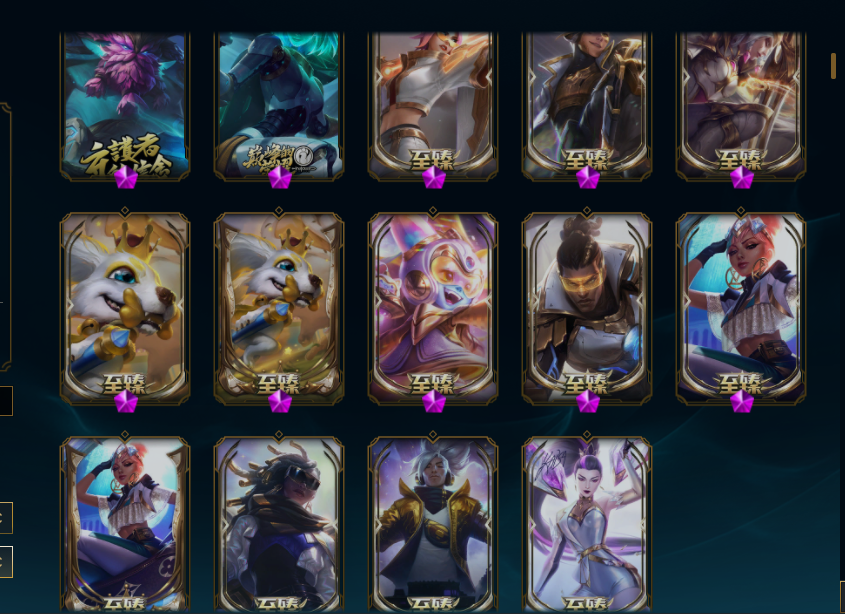The height and width of the screenshot is (614, 845).
Task: Click the gem icon under the second crowned dog card
Action: point(280,402)
